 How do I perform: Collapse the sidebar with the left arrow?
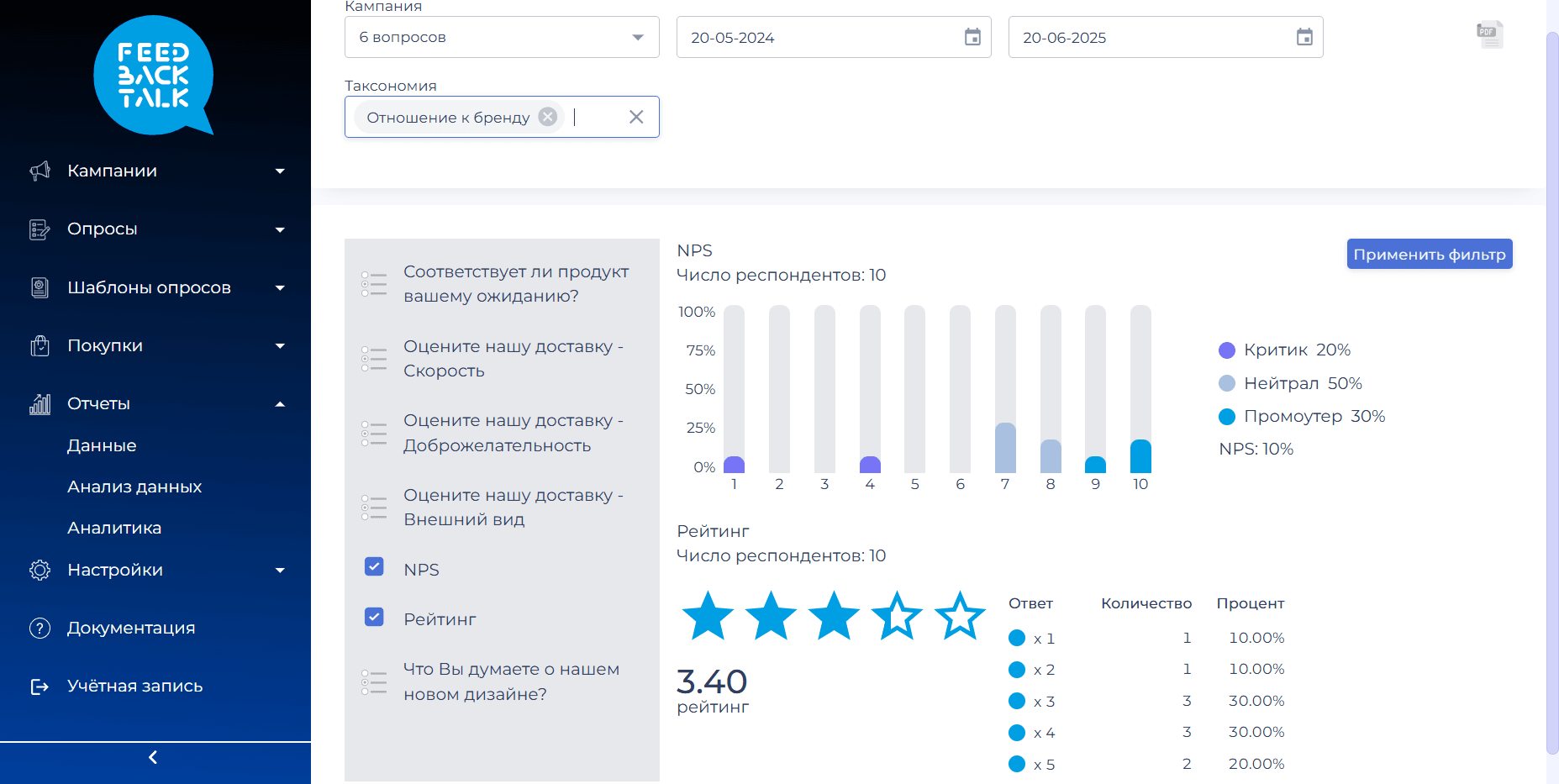pos(153,757)
